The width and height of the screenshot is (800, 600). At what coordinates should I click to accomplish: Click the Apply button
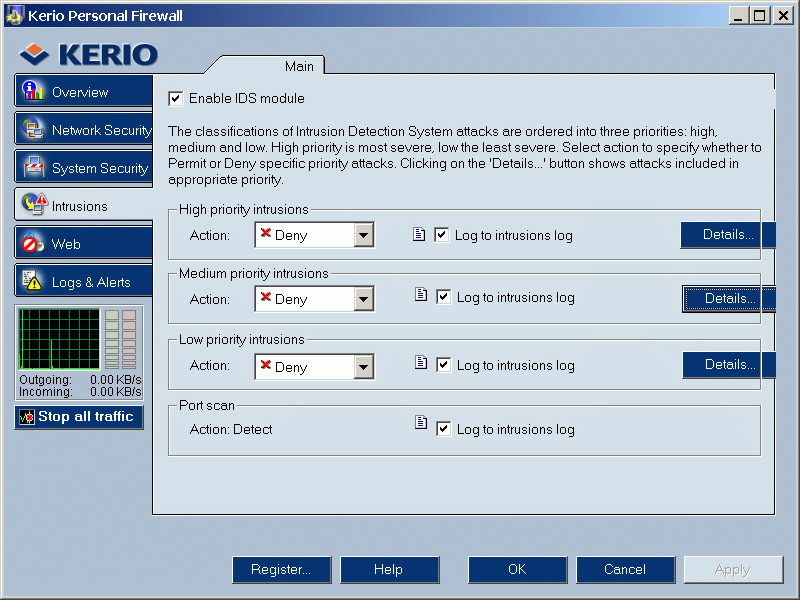click(x=733, y=569)
